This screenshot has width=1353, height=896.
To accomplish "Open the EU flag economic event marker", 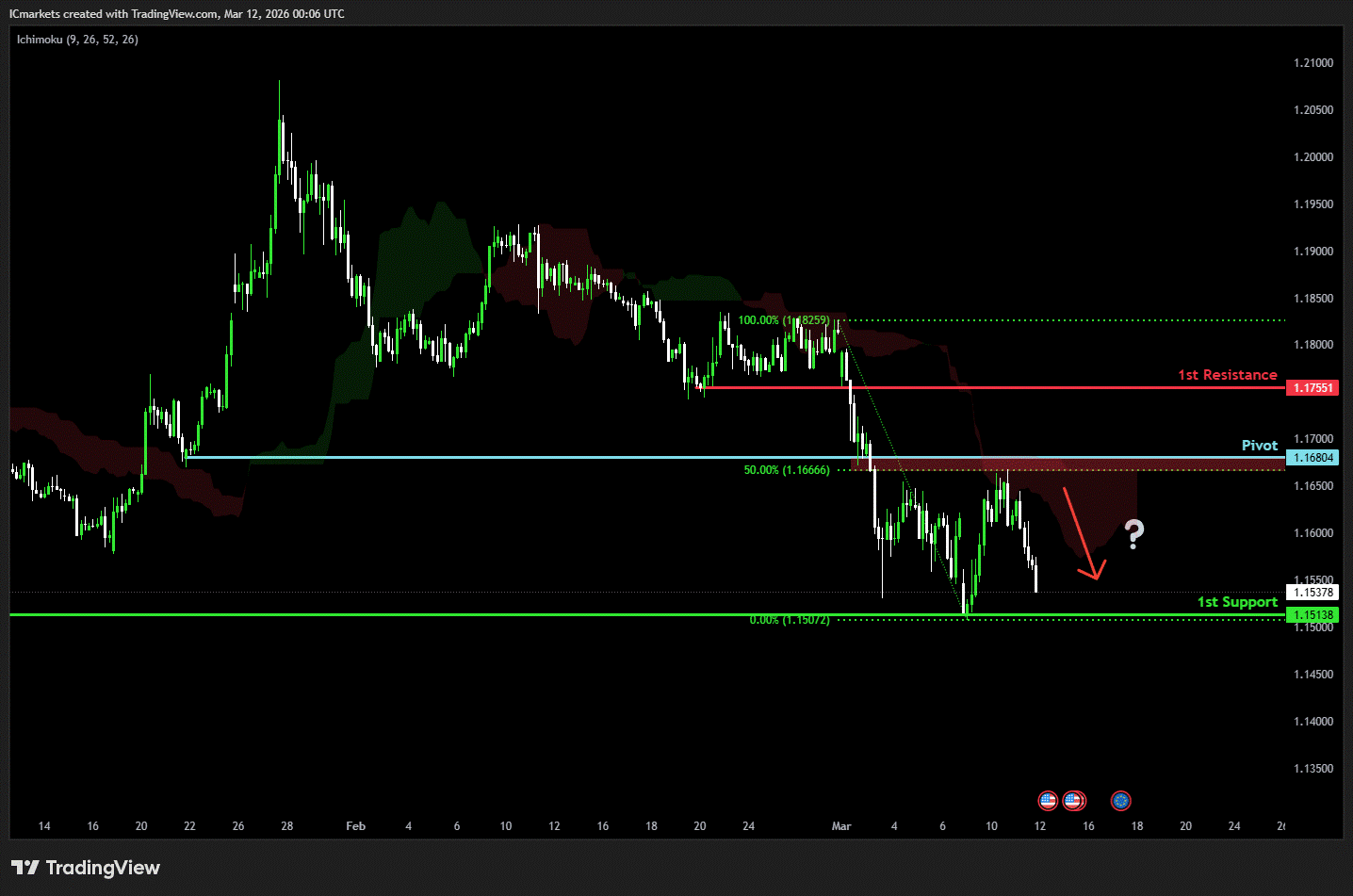I will pos(1120,801).
